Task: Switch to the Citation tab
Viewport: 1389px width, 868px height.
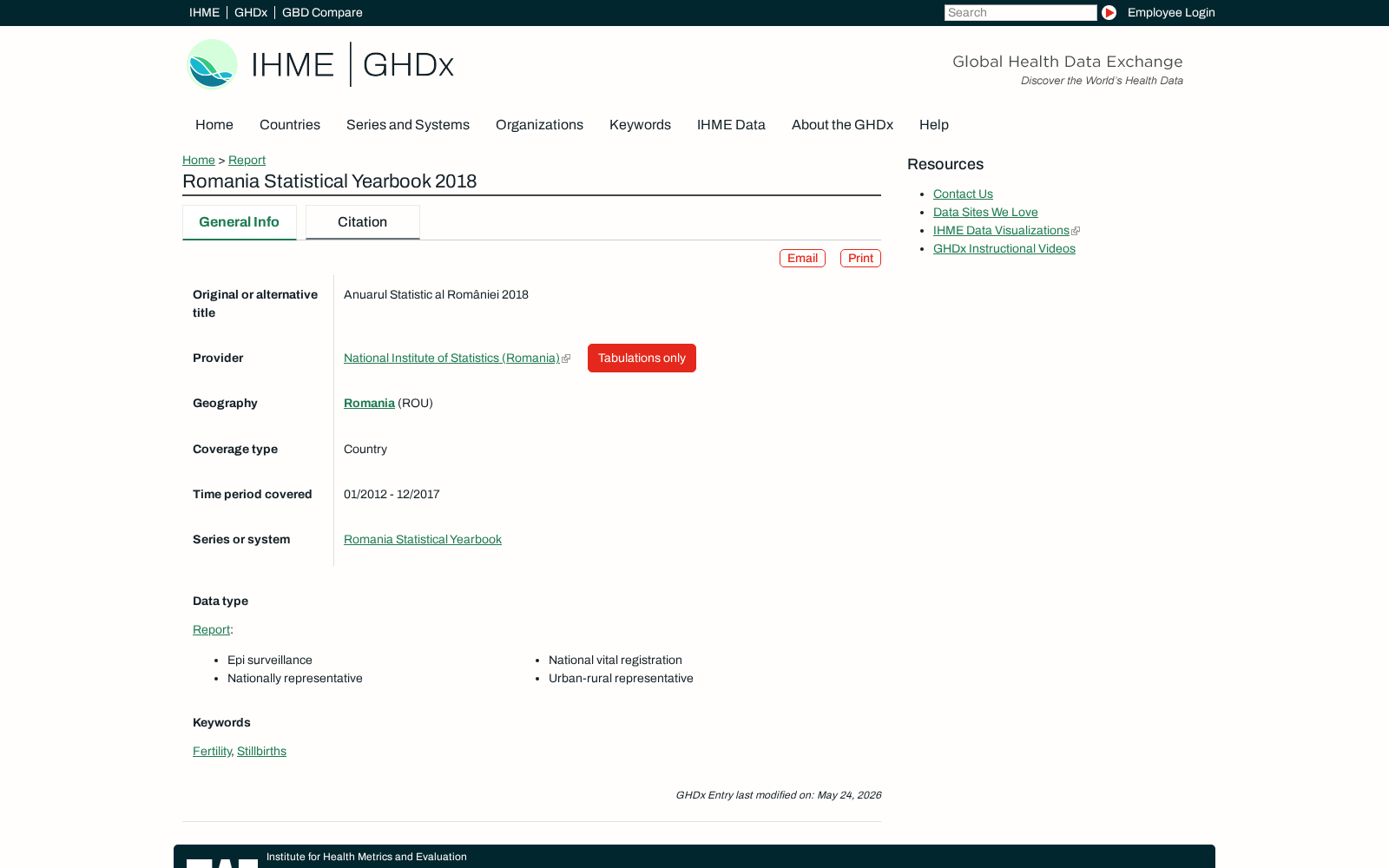Action: (362, 222)
